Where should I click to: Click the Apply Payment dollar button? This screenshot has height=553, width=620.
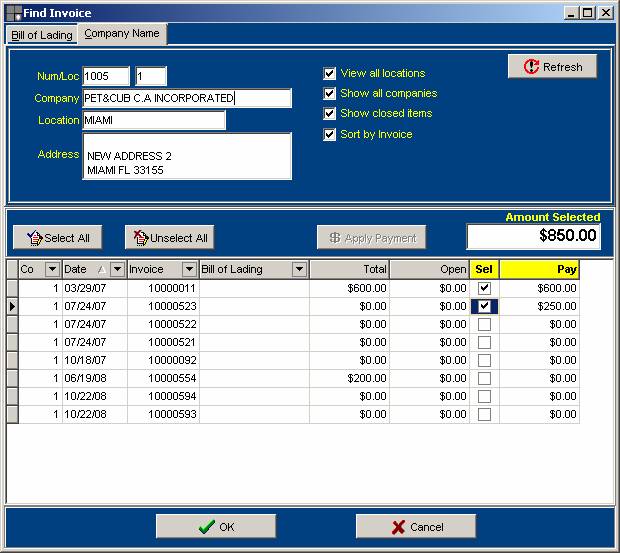click(372, 238)
